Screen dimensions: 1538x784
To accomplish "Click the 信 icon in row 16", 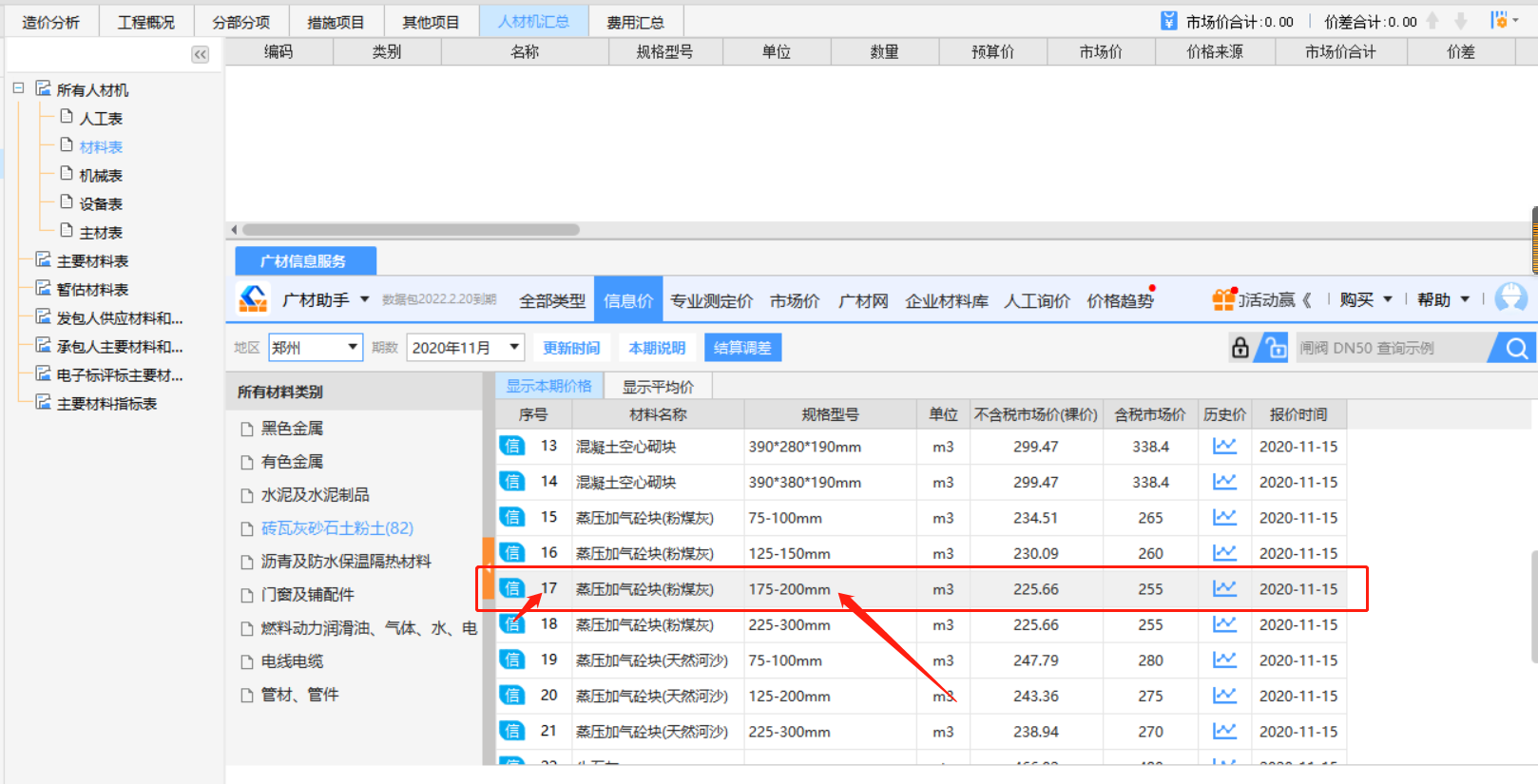I will tap(512, 553).
